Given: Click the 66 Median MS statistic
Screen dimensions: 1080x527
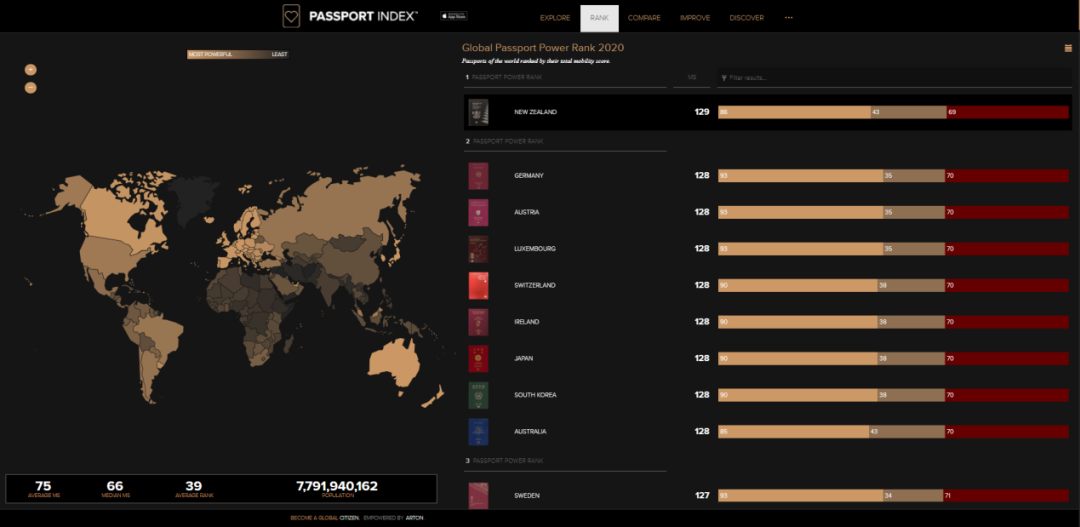Looking at the screenshot, I should [115, 489].
